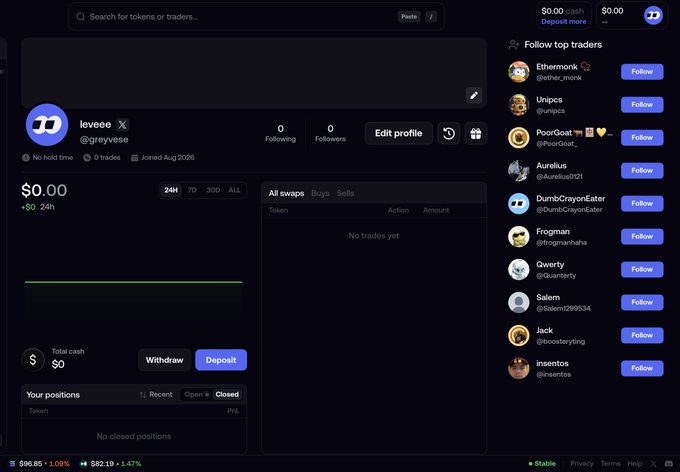Open the Terms link in footer
This screenshot has width=680, height=472.
pyautogui.click(x=611, y=464)
